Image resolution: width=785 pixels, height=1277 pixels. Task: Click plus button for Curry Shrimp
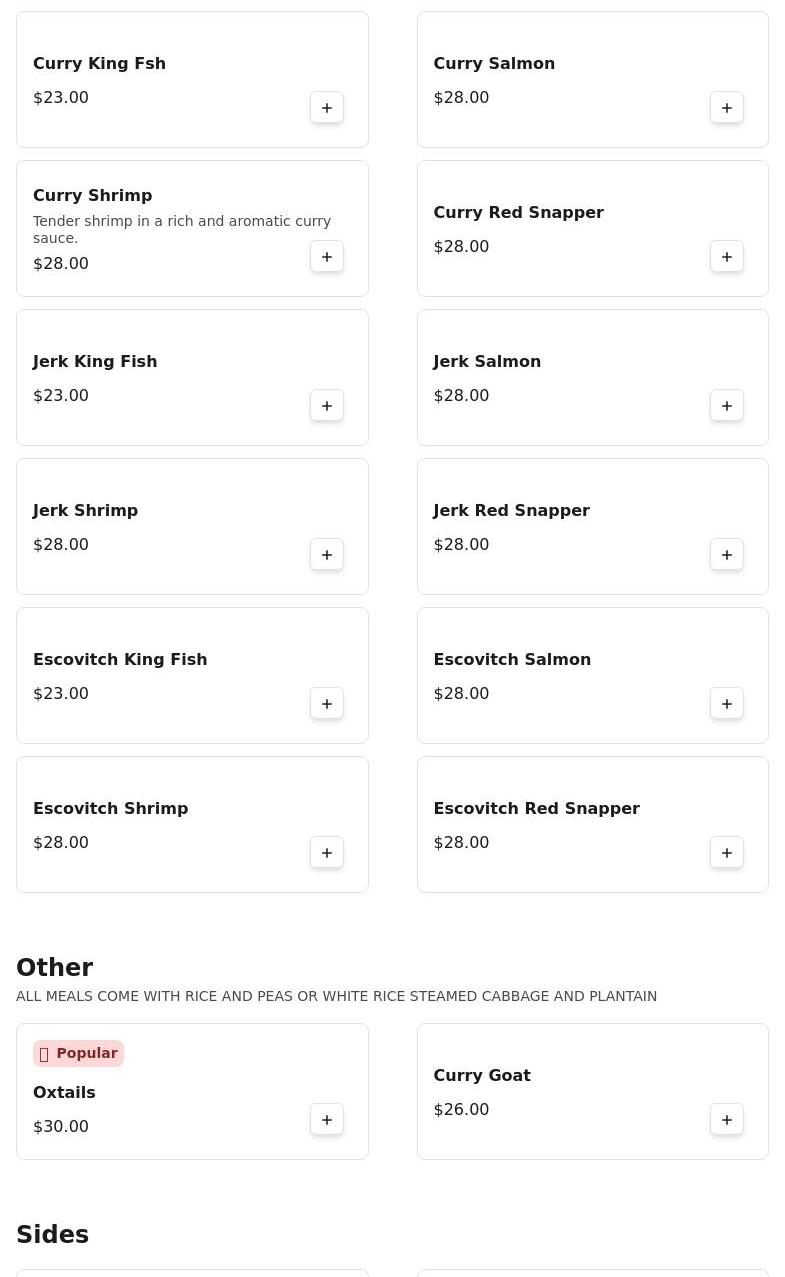tap(327, 257)
